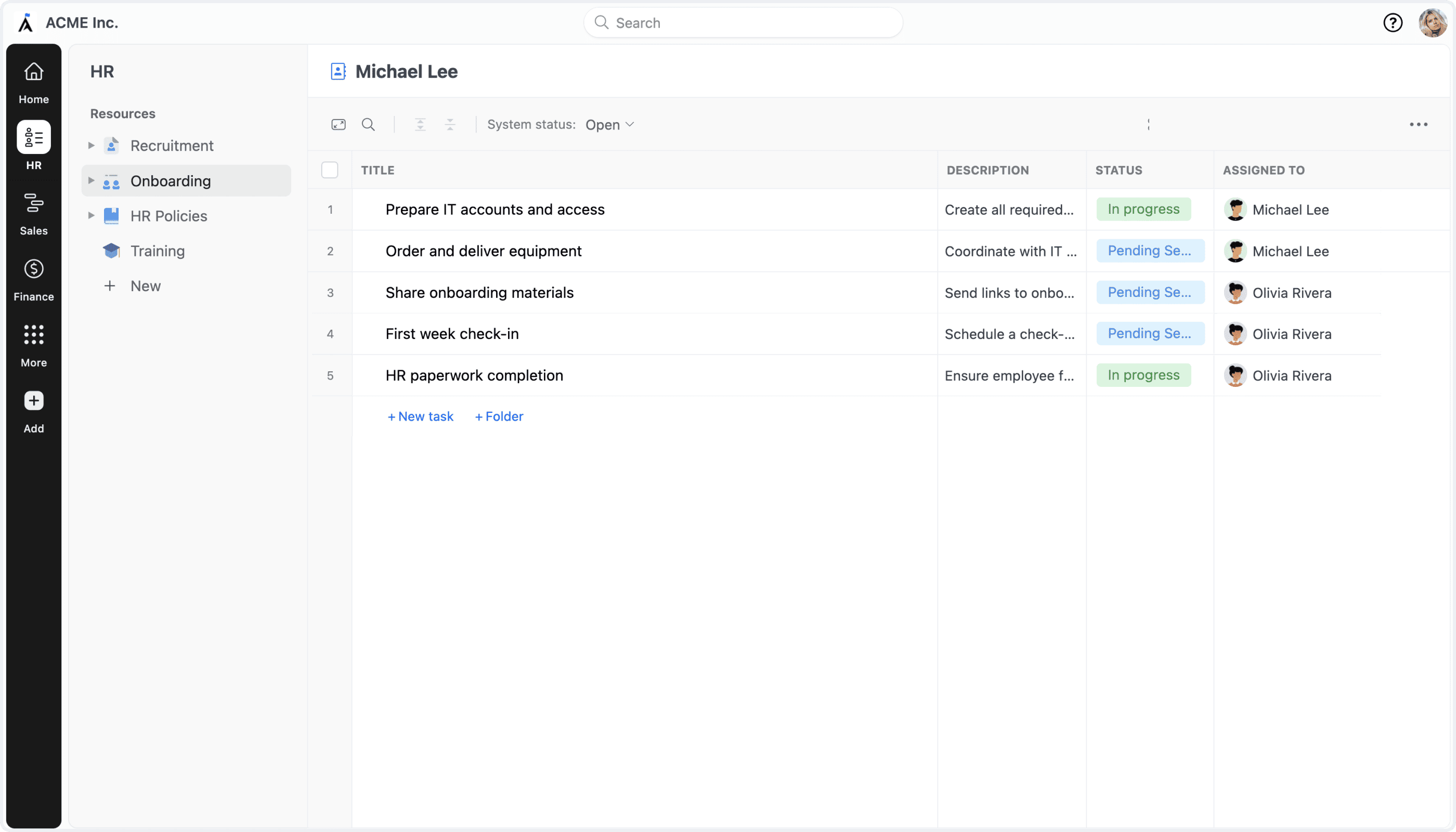Go to the Finance dollar icon
1456x832 pixels.
click(x=34, y=279)
